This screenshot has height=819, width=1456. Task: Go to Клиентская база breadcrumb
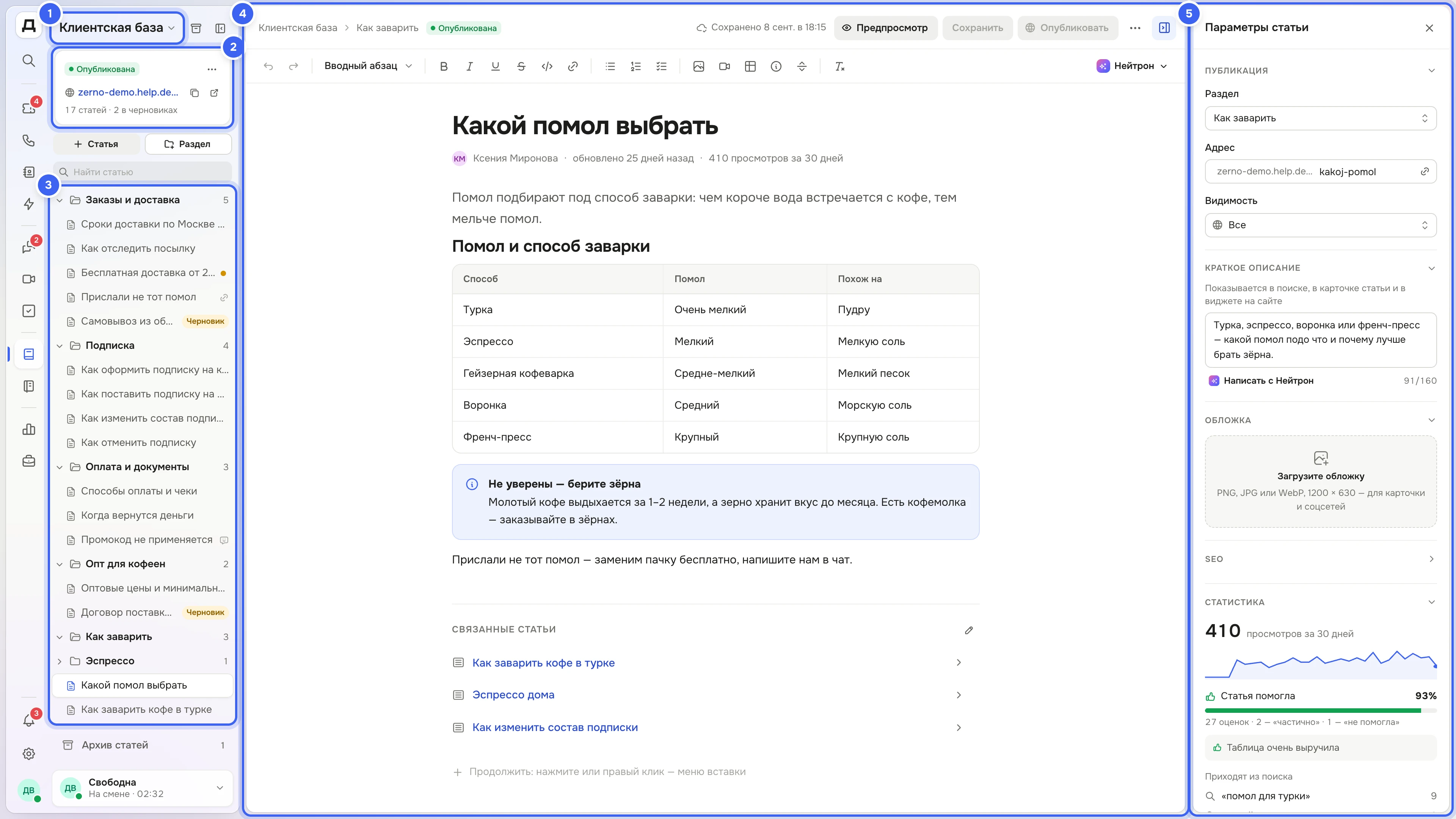point(297,28)
